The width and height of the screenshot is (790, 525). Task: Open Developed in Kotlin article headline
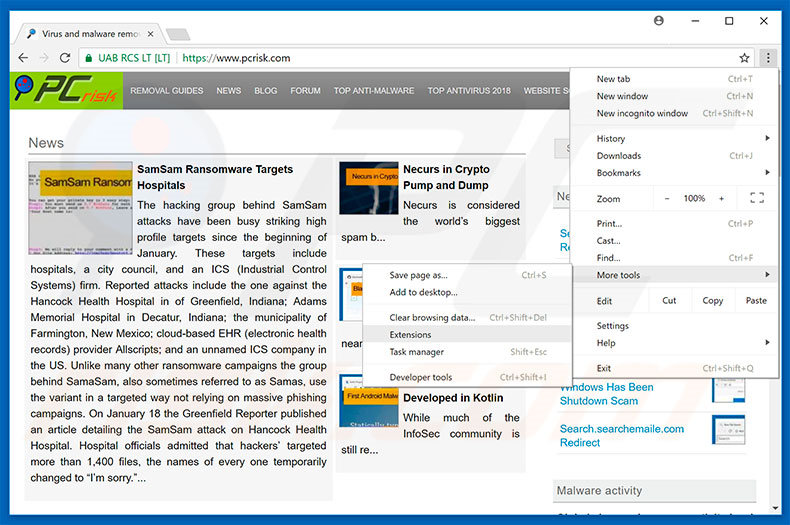(x=453, y=398)
